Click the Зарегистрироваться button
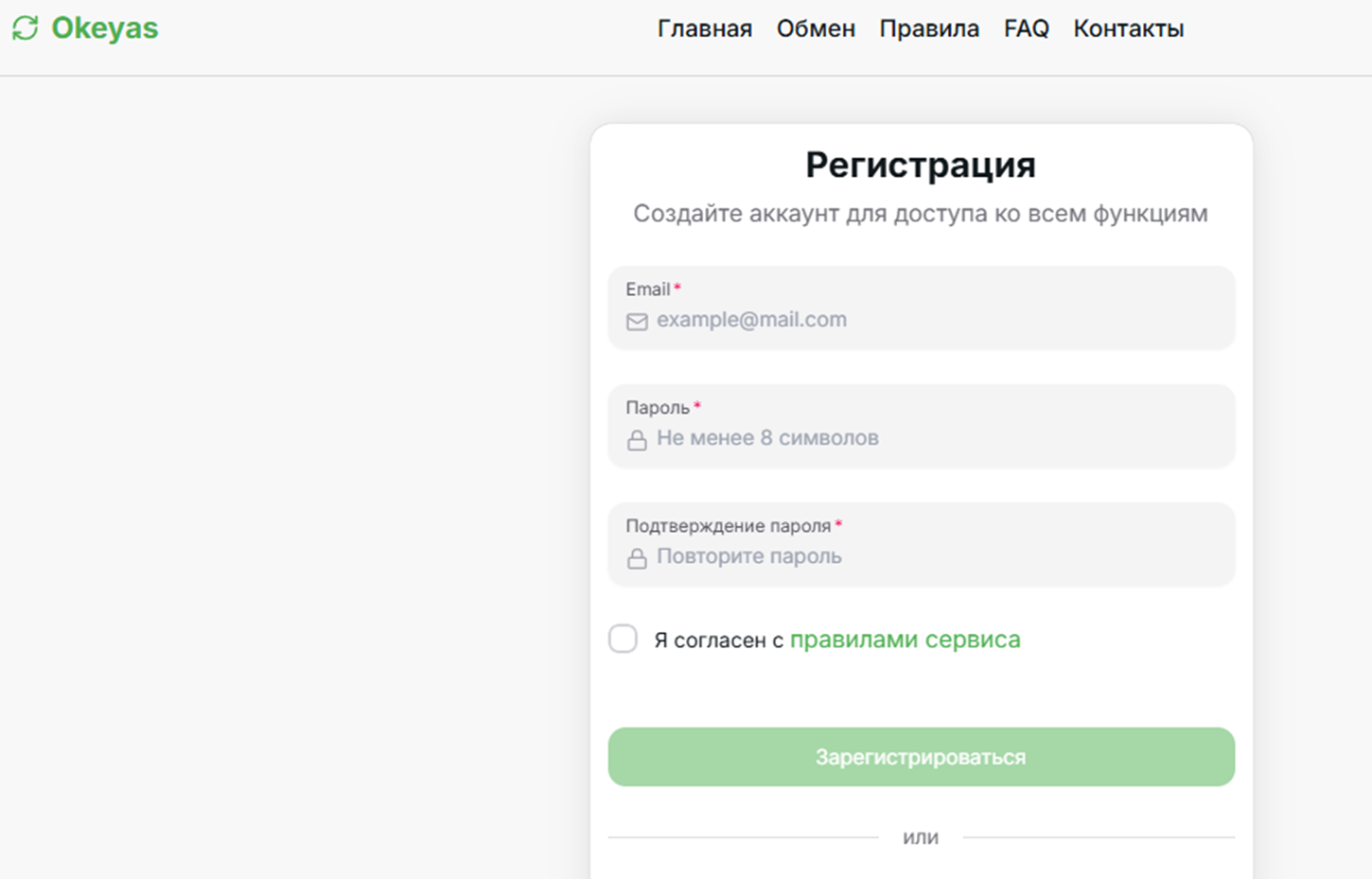 pyautogui.click(x=922, y=757)
